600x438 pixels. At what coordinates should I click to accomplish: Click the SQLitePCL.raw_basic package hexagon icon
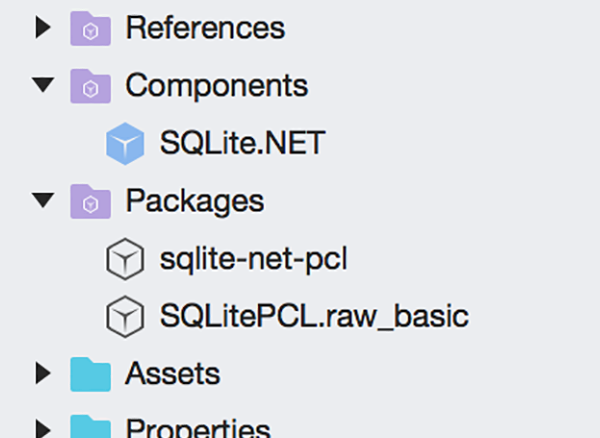[x=125, y=317]
